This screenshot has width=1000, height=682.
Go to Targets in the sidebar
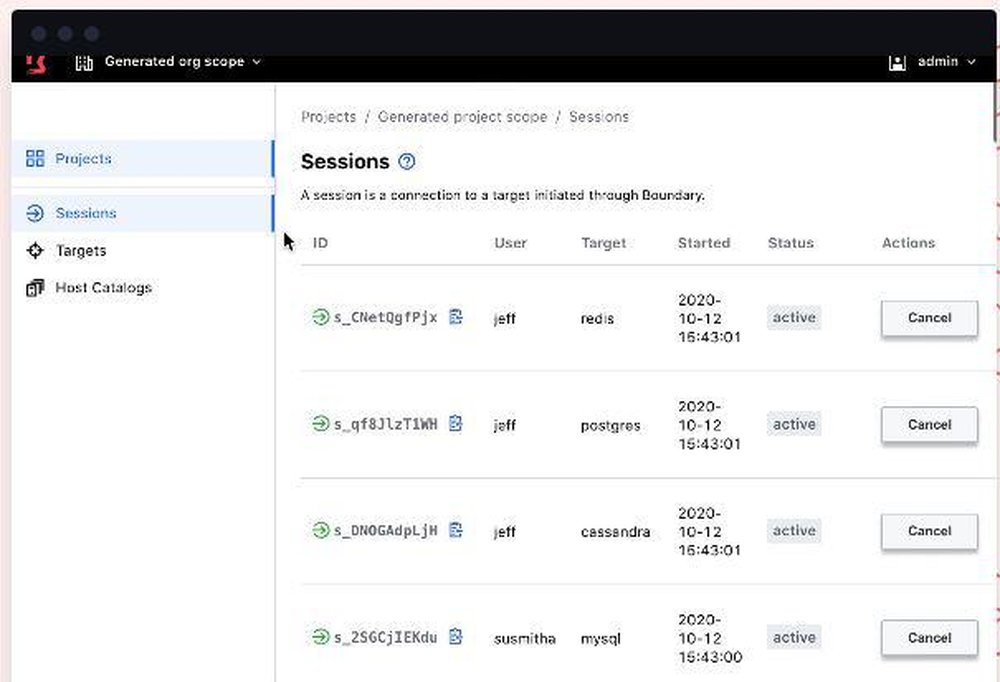(80, 251)
